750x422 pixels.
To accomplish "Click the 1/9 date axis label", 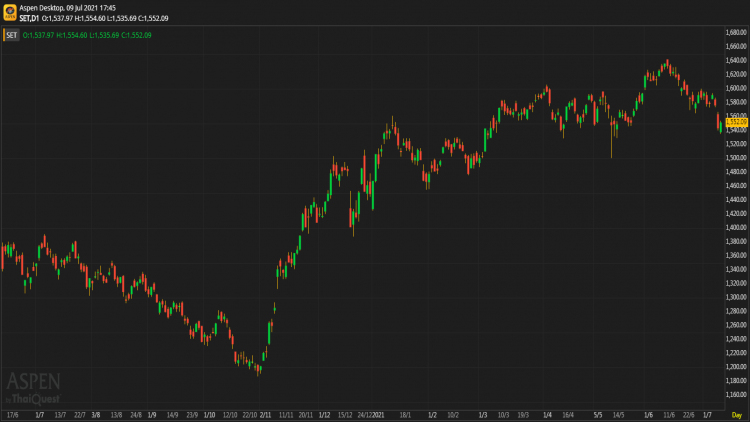I will pos(152,415).
